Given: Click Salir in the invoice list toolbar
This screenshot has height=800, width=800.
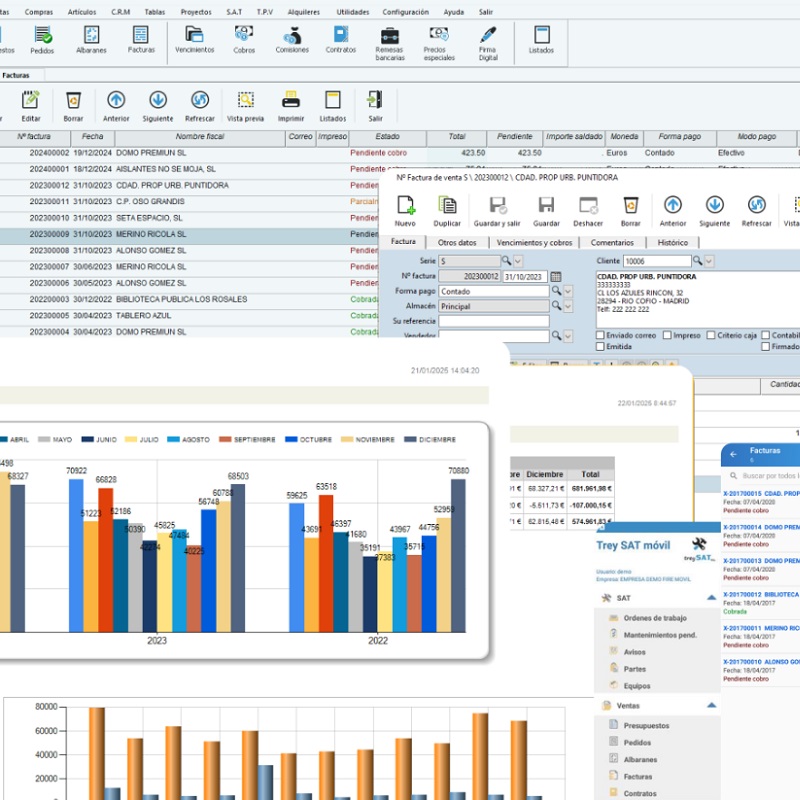Looking at the screenshot, I should coord(376,106).
